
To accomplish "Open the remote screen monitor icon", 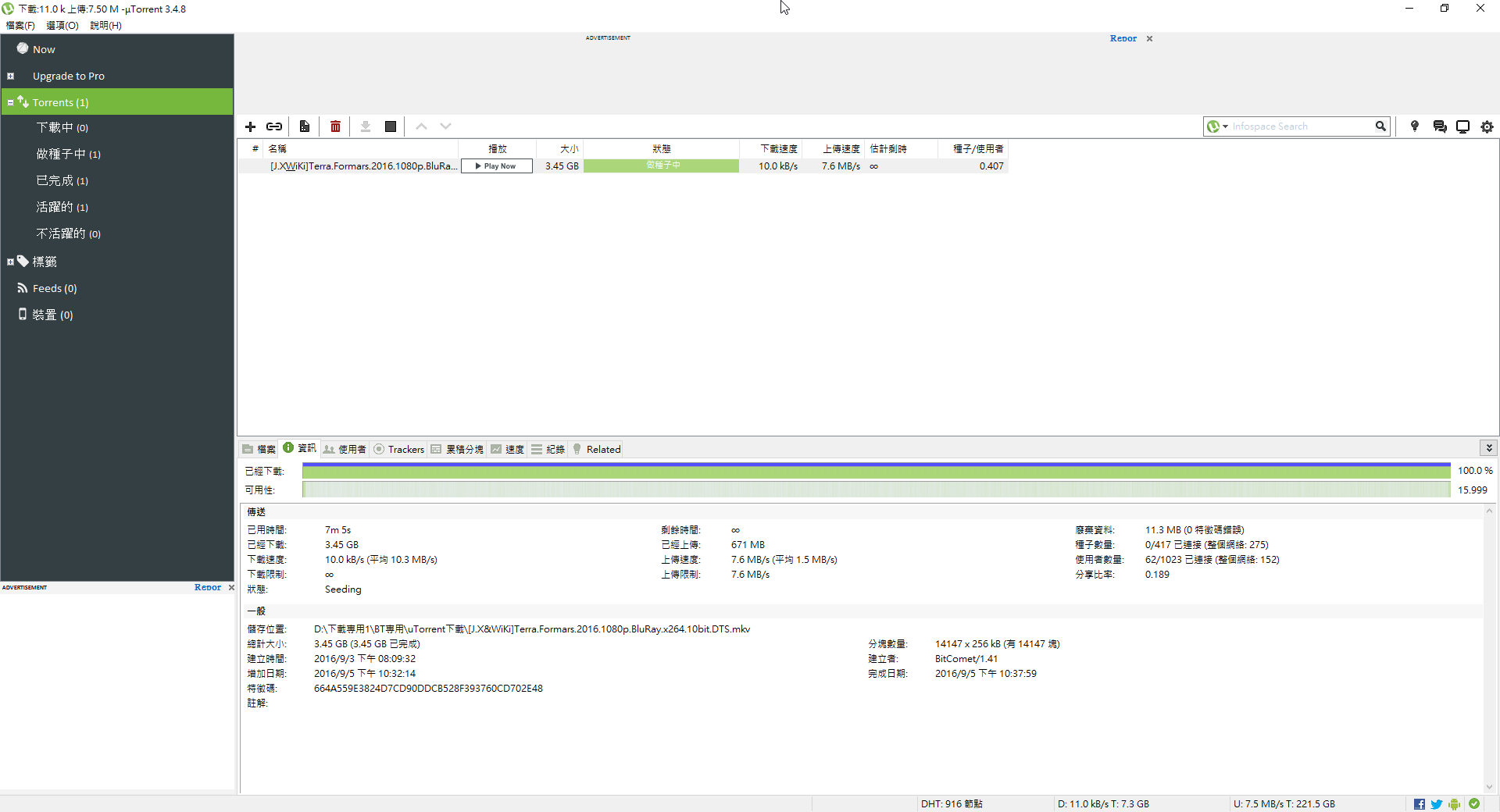I will (1463, 126).
